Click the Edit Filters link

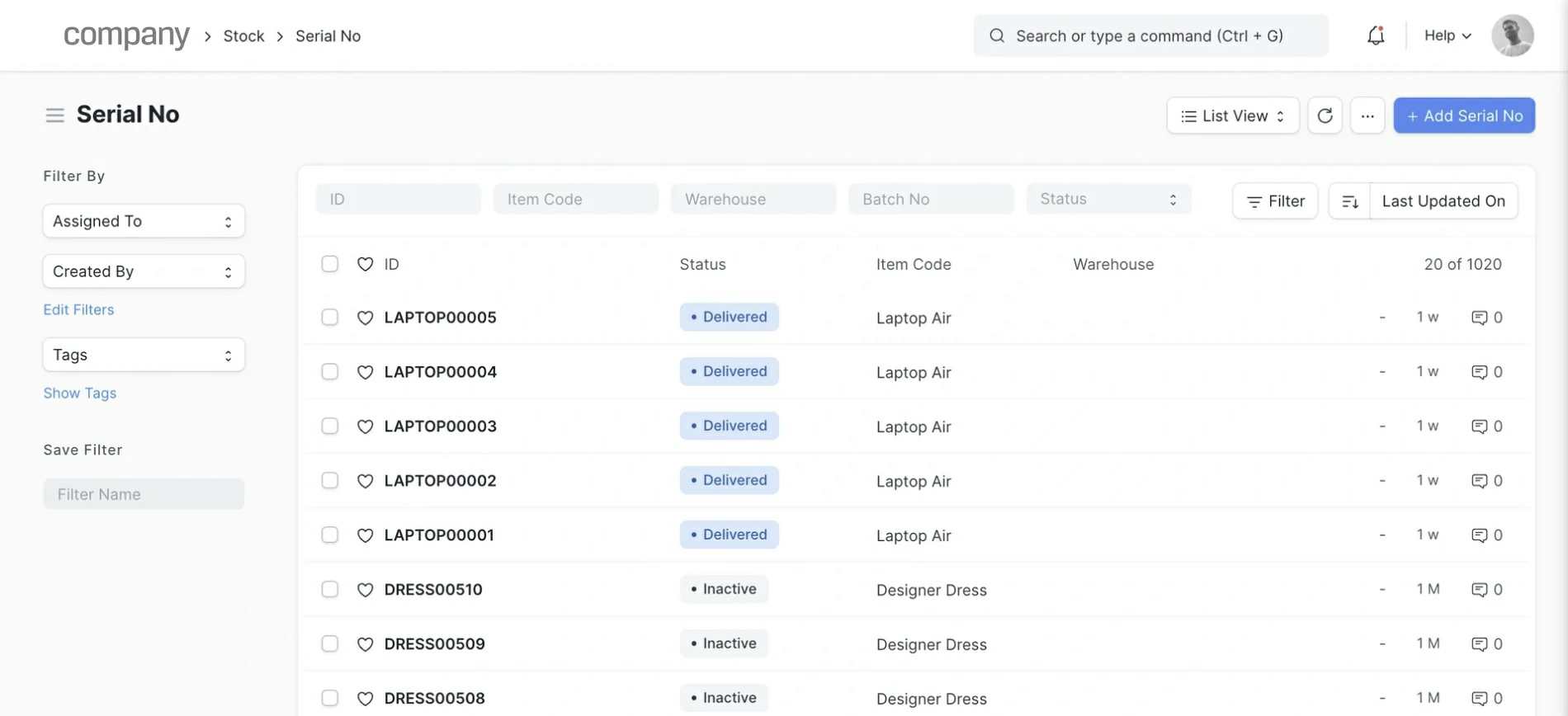coord(78,310)
